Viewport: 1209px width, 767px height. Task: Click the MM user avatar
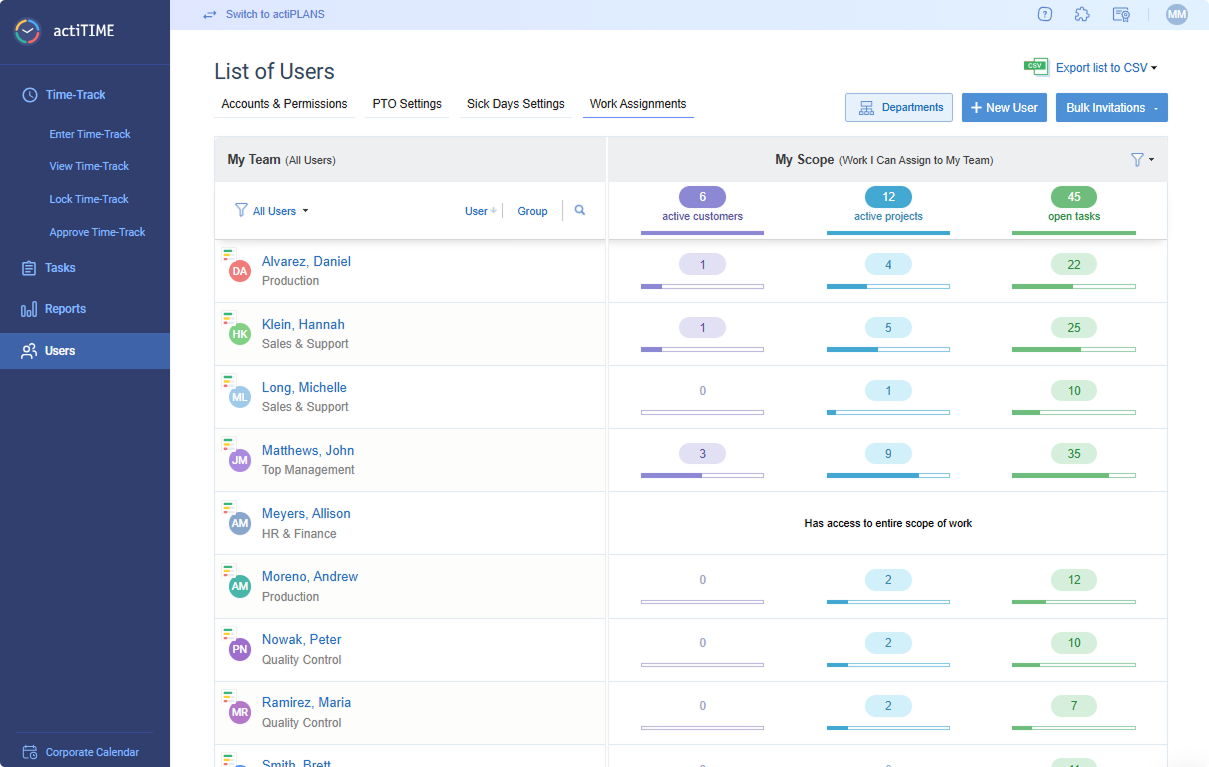pos(1177,14)
